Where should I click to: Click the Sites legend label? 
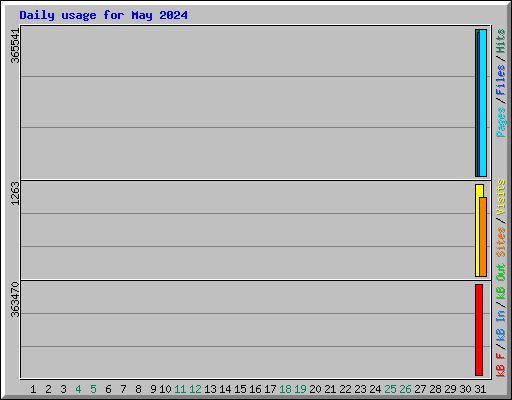(x=501, y=242)
